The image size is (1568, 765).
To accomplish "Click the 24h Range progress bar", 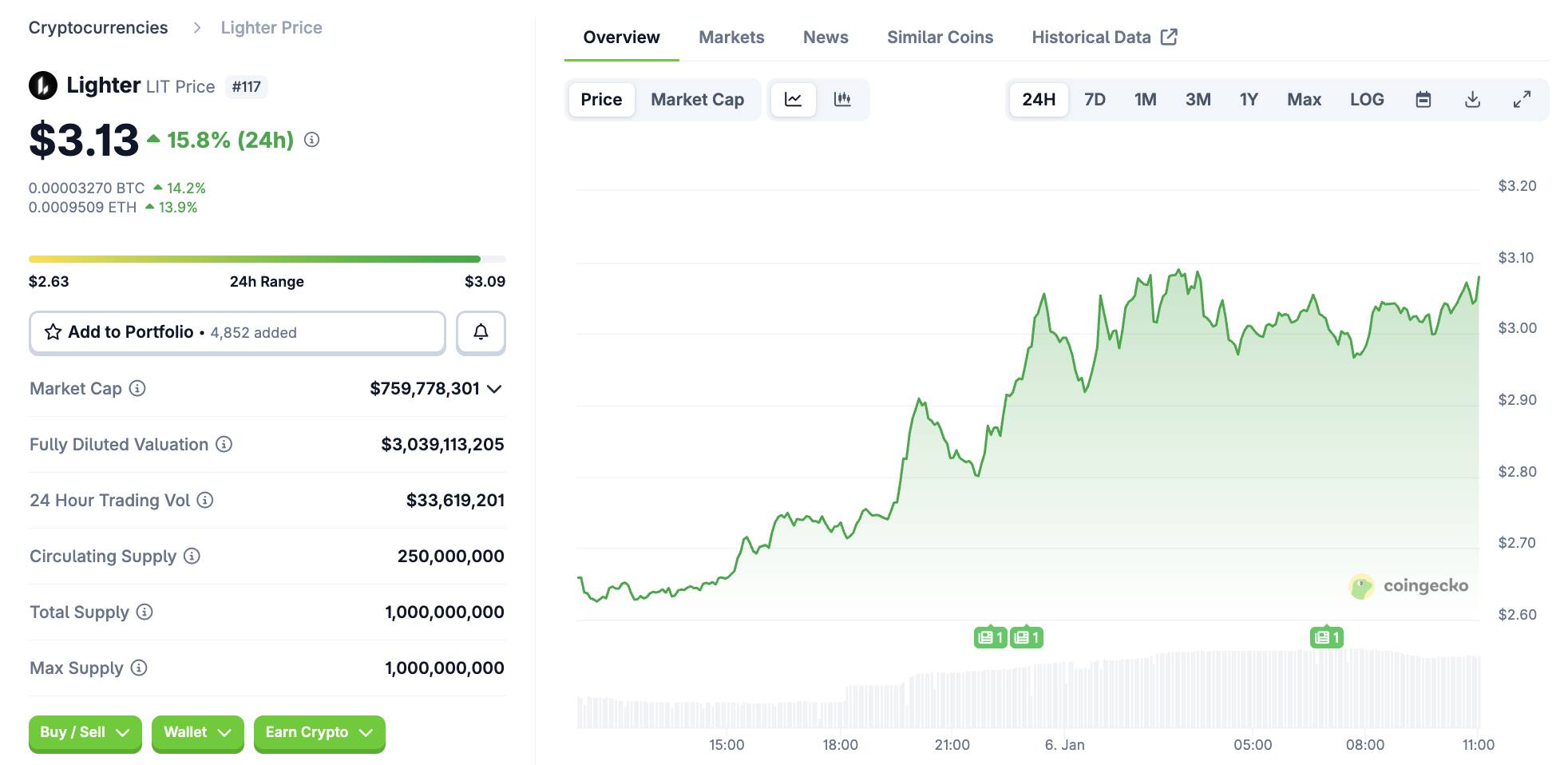I will pos(267,260).
